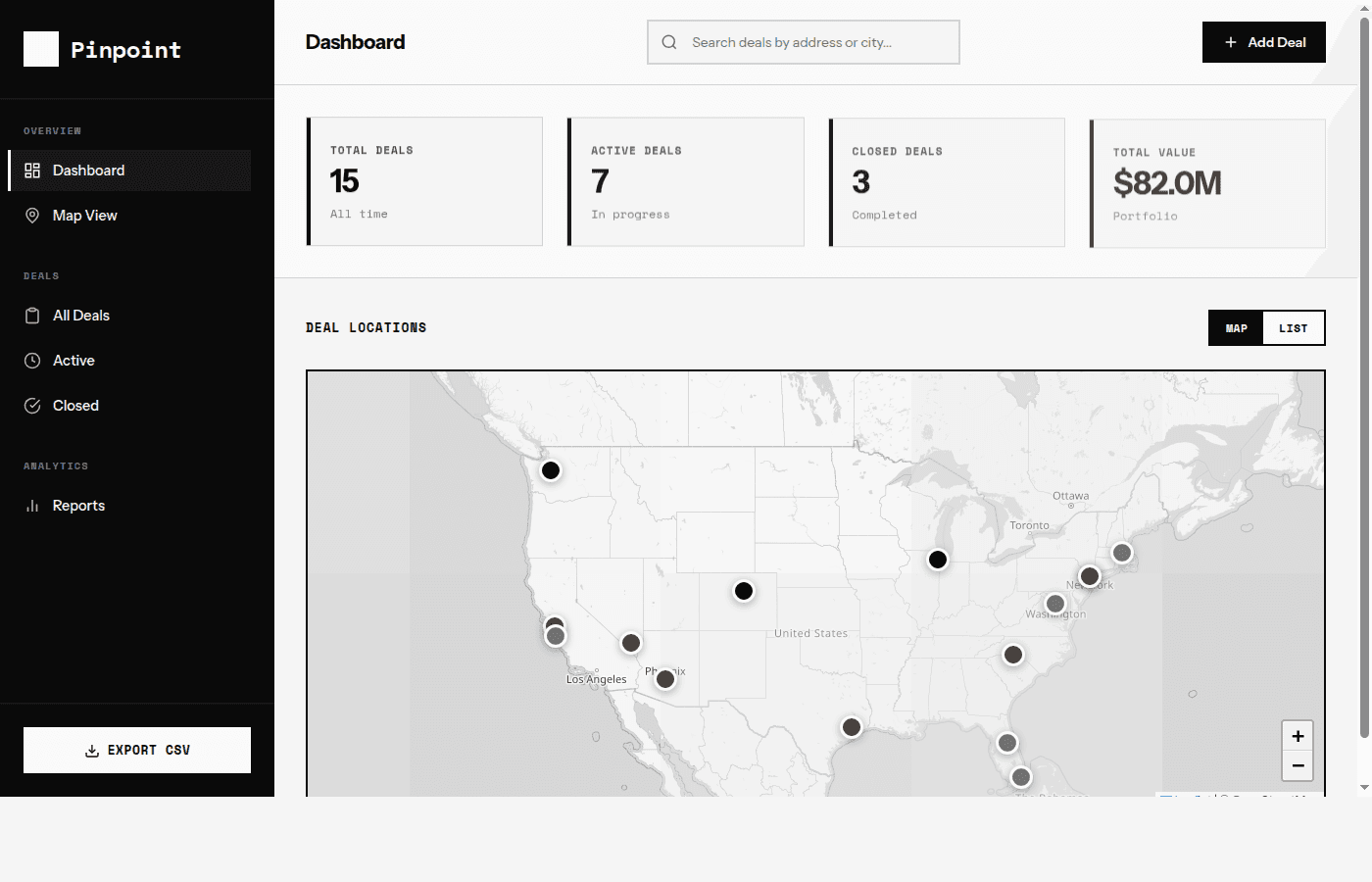Click the Closed checkmark icon
1372x882 pixels.
(32, 405)
